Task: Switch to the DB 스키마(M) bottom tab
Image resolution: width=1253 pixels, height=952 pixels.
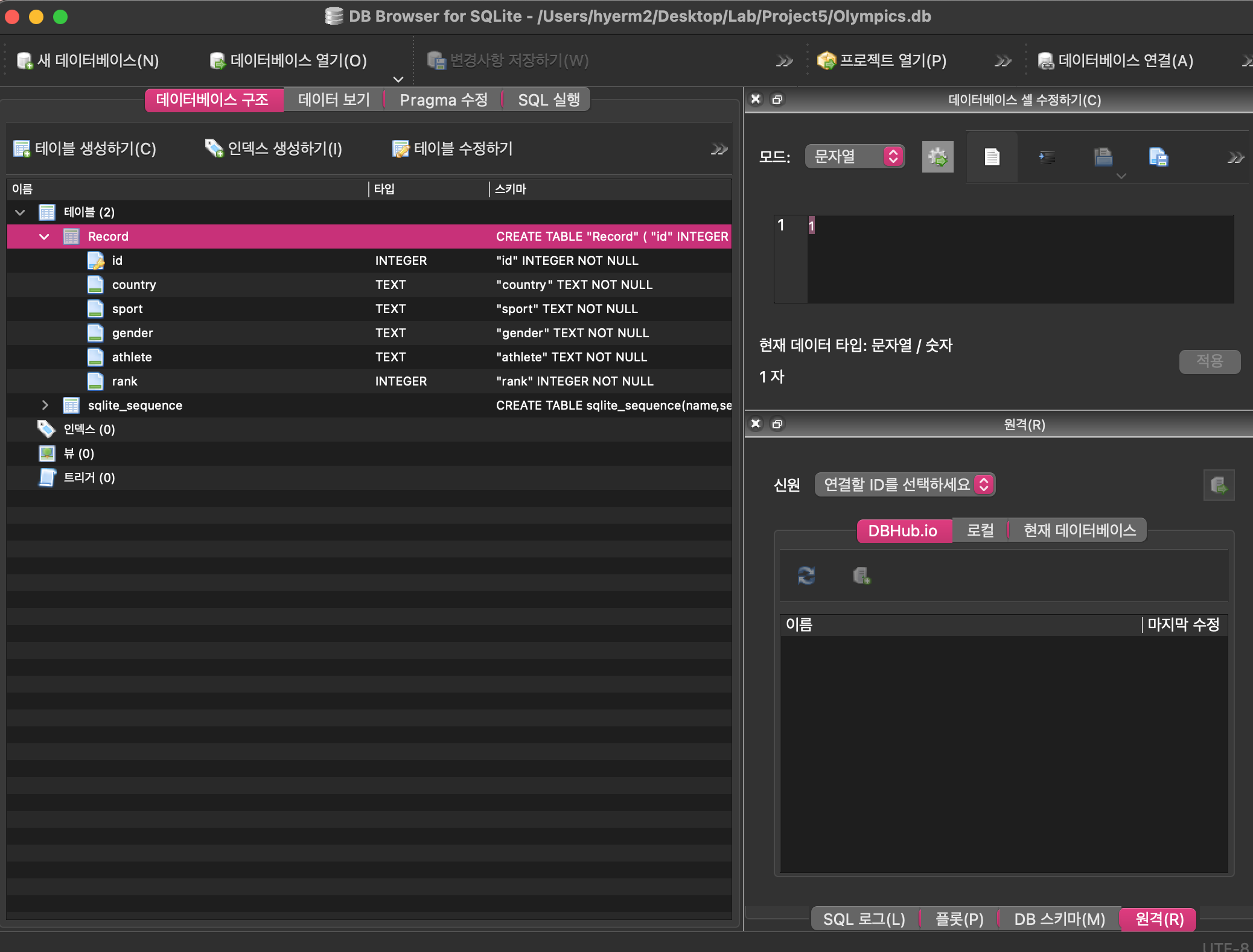Action: point(1059,919)
